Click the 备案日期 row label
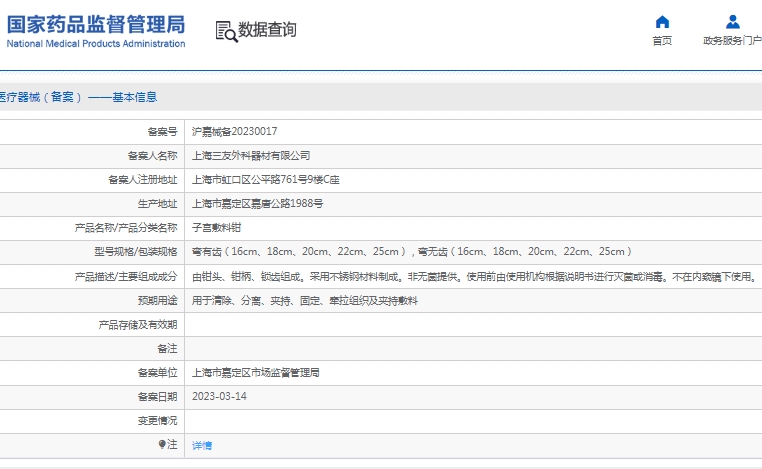 point(157,397)
